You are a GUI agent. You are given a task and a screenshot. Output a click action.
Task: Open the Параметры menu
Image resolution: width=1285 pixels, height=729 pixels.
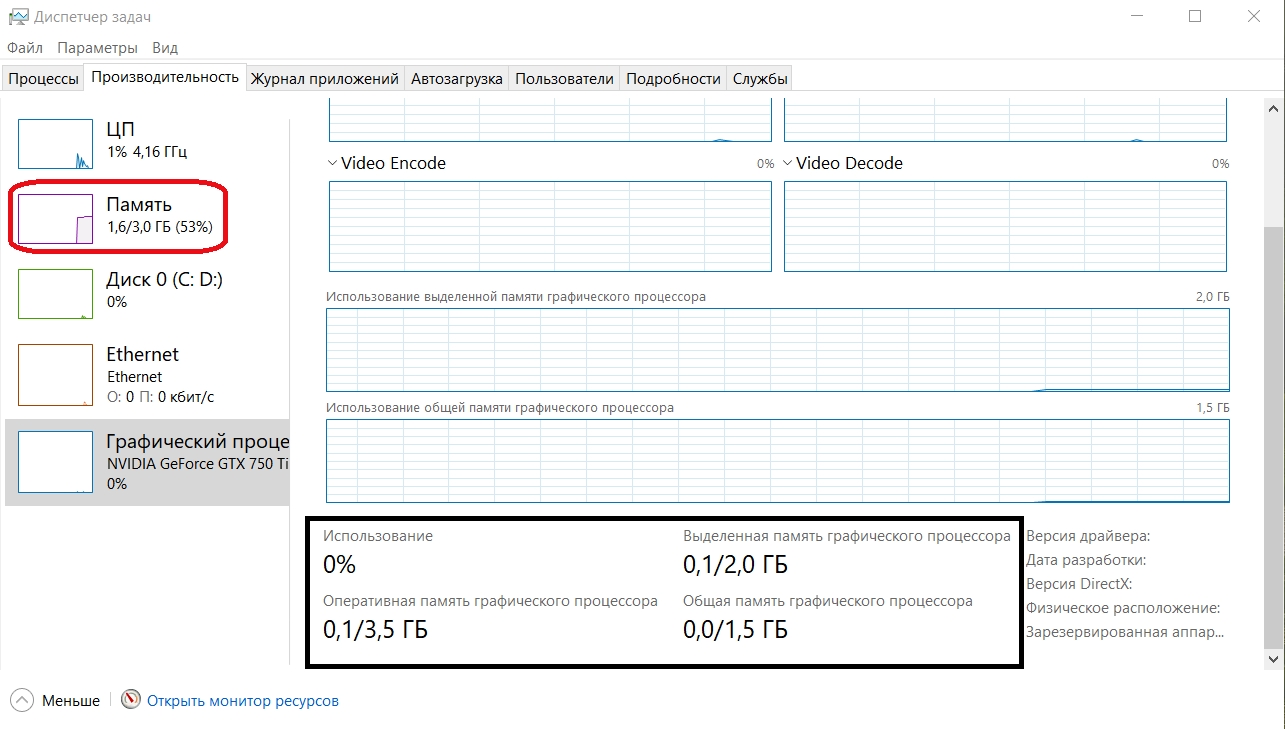pos(97,48)
